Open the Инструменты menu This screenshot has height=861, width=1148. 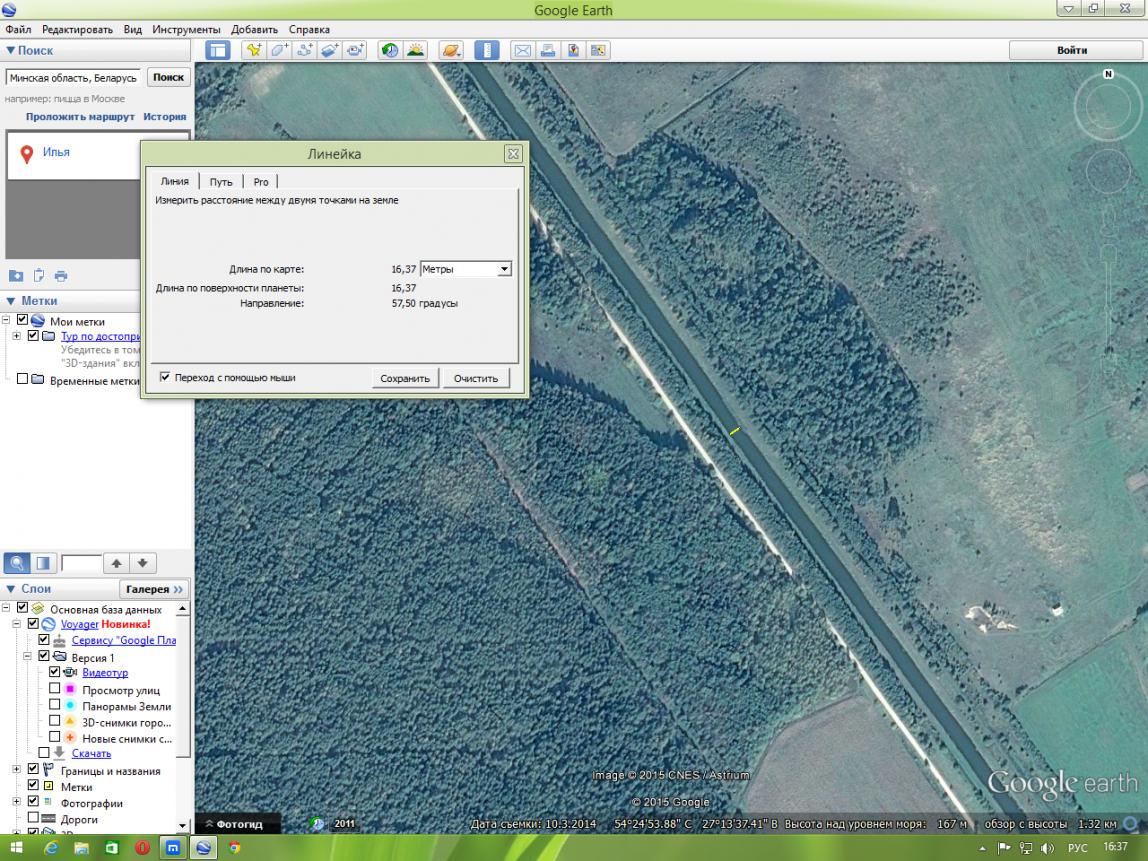186,29
